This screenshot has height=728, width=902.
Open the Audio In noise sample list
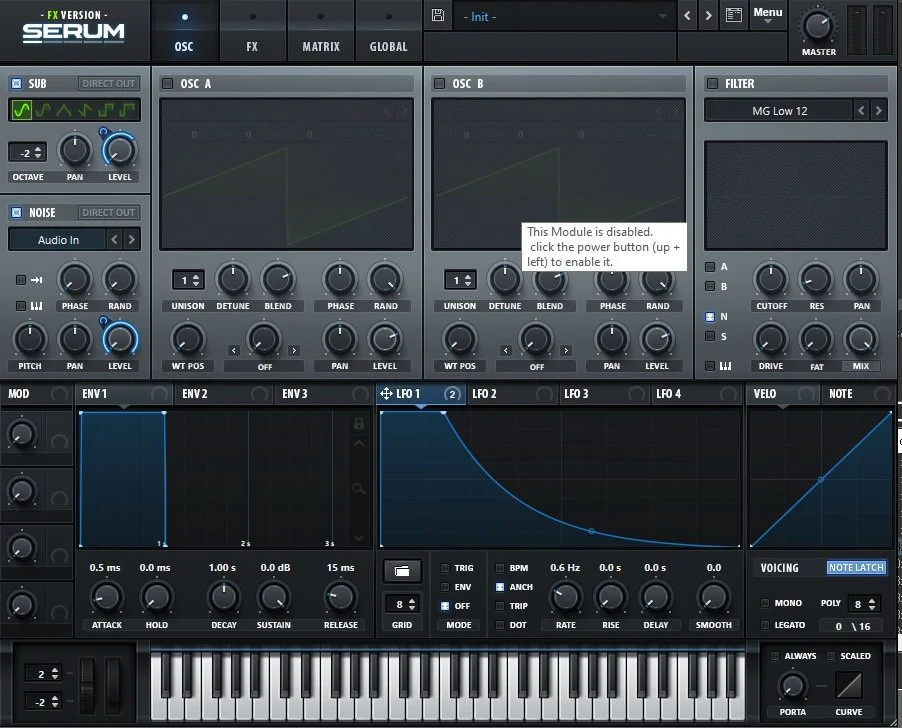(x=58, y=240)
